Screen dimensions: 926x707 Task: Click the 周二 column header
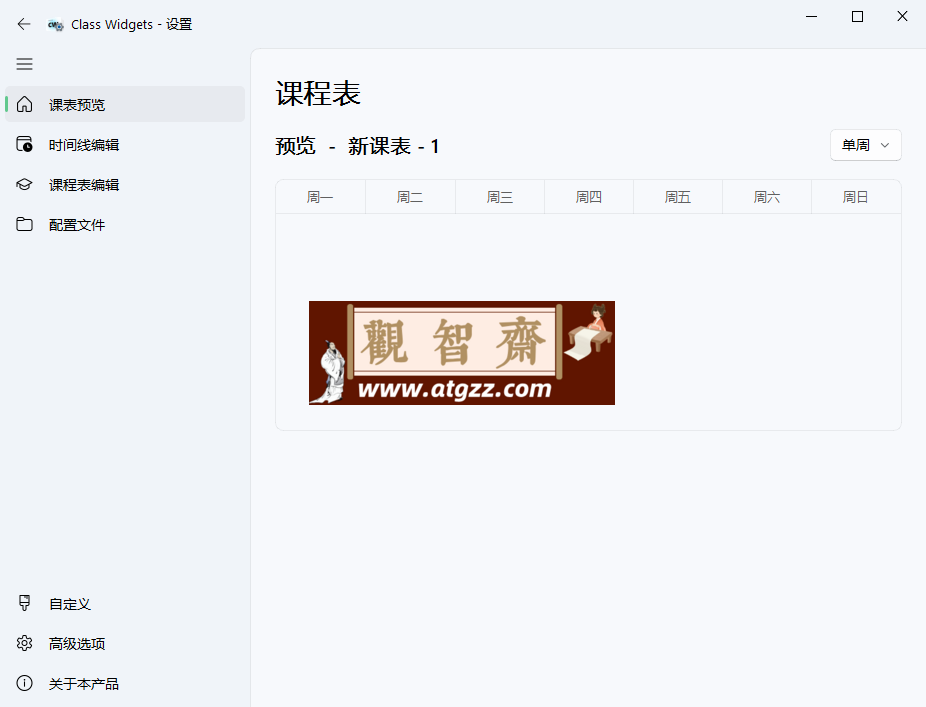coord(410,197)
